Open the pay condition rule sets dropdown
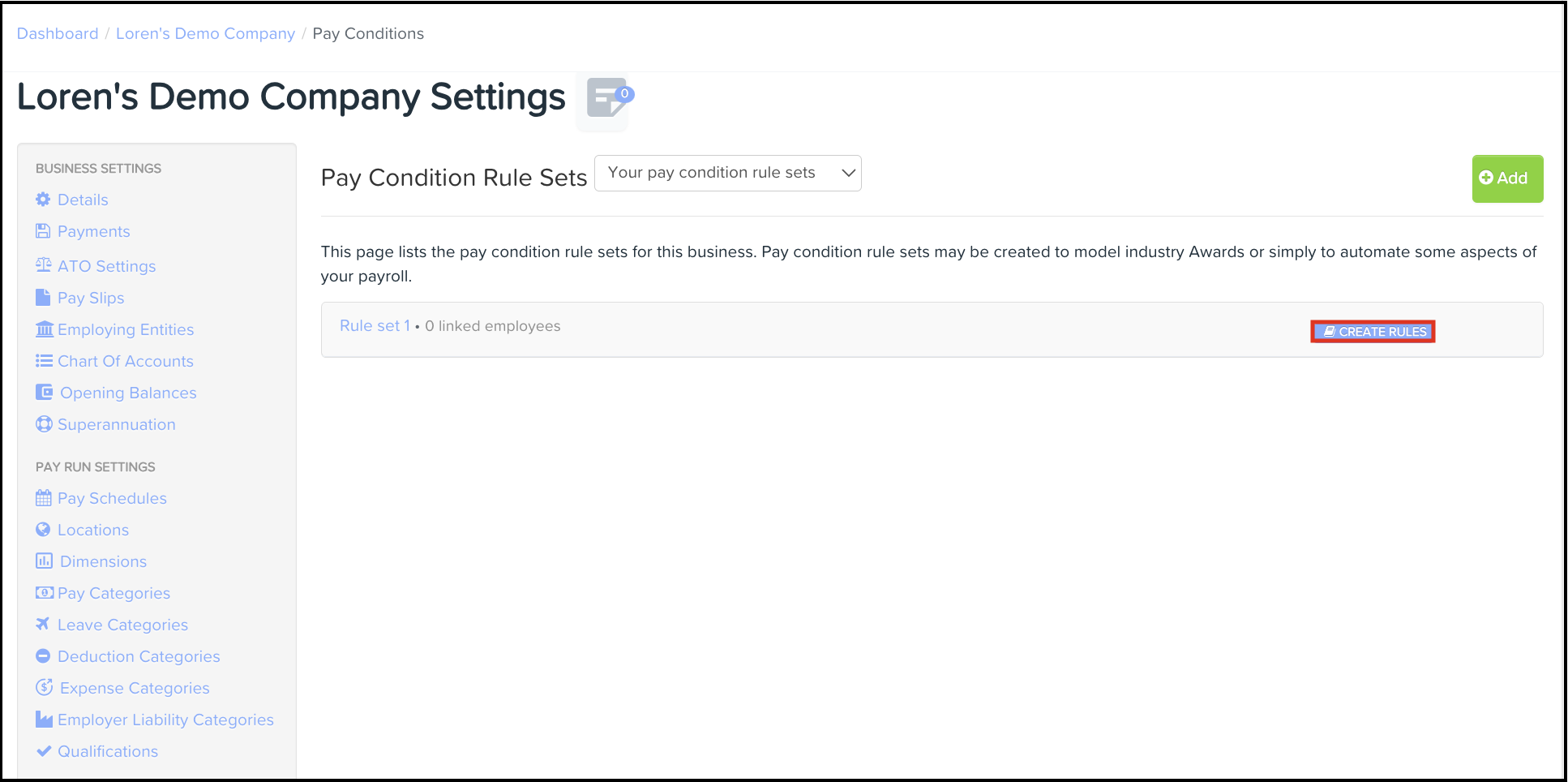The image size is (1568, 782). coord(727,173)
